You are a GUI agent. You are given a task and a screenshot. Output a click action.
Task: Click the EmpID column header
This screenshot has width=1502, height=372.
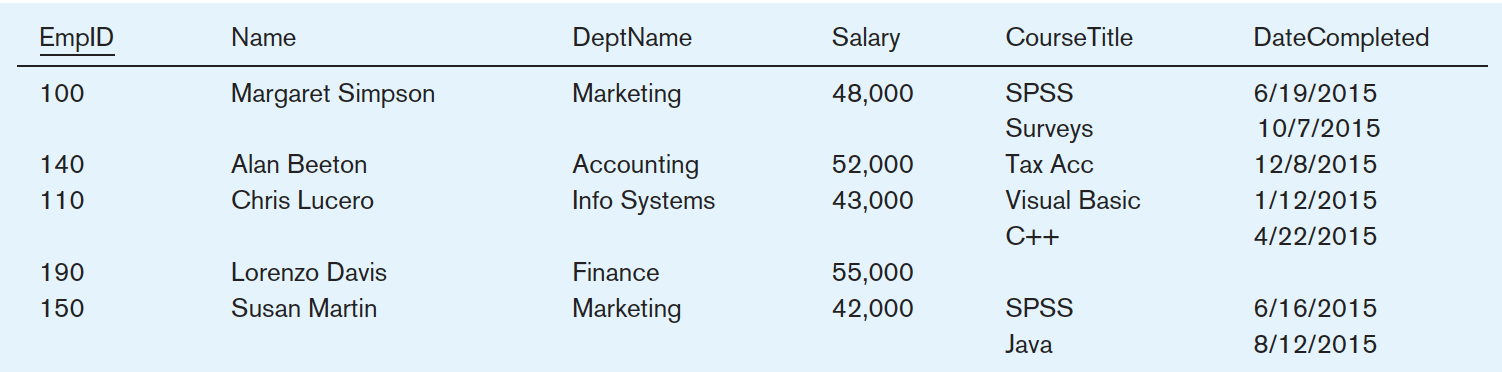(x=77, y=39)
